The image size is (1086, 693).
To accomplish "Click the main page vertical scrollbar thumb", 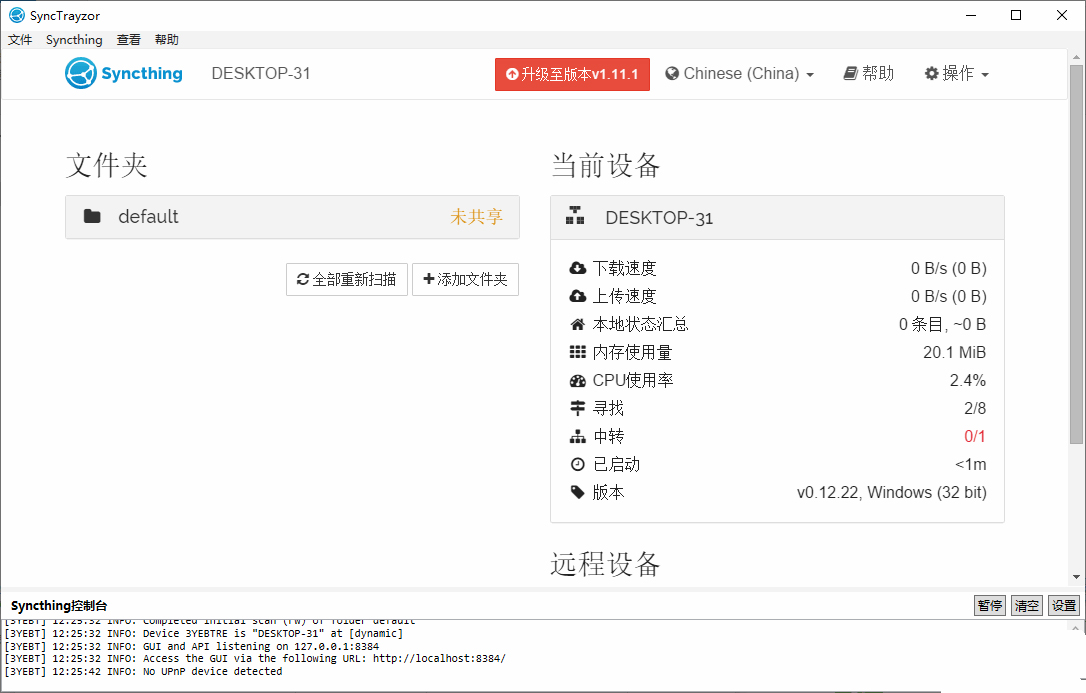I will (1076, 254).
